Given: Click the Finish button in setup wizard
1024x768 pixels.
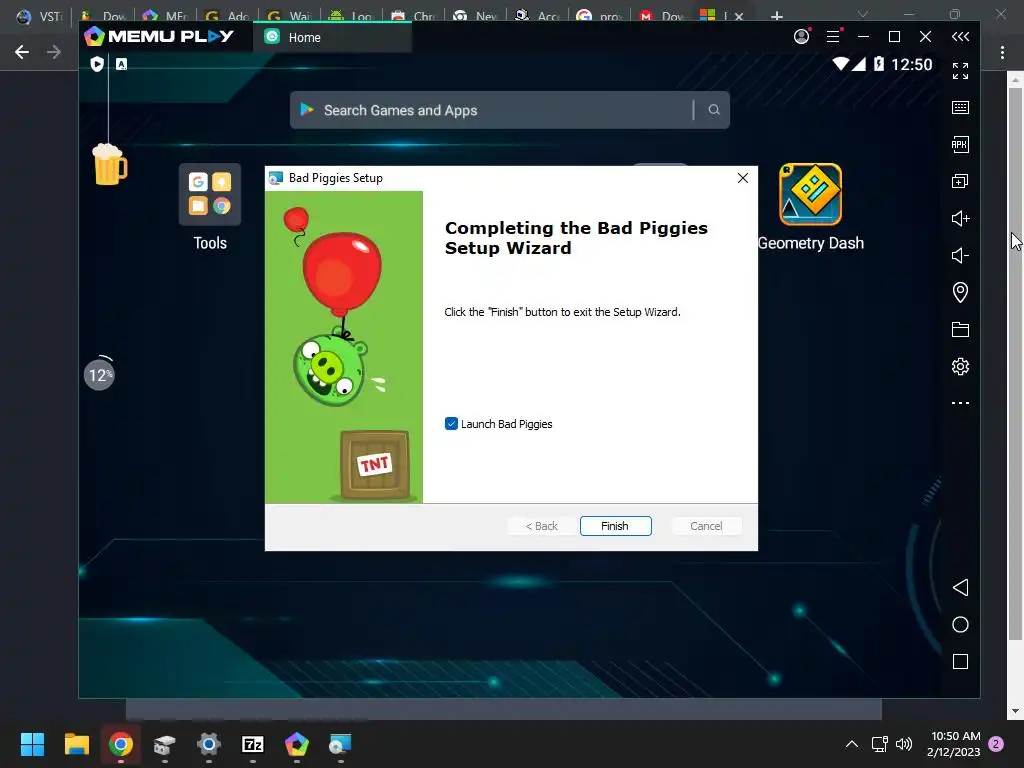Looking at the screenshot, I should [615, 526].
